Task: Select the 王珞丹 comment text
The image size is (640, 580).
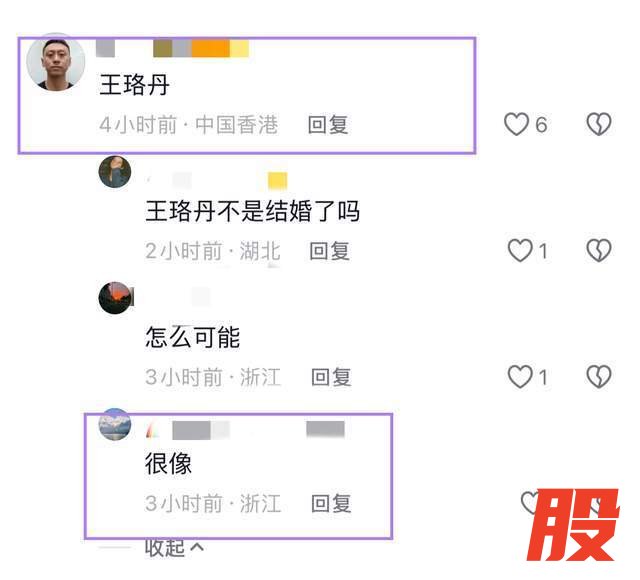Action: coord(134,84)
